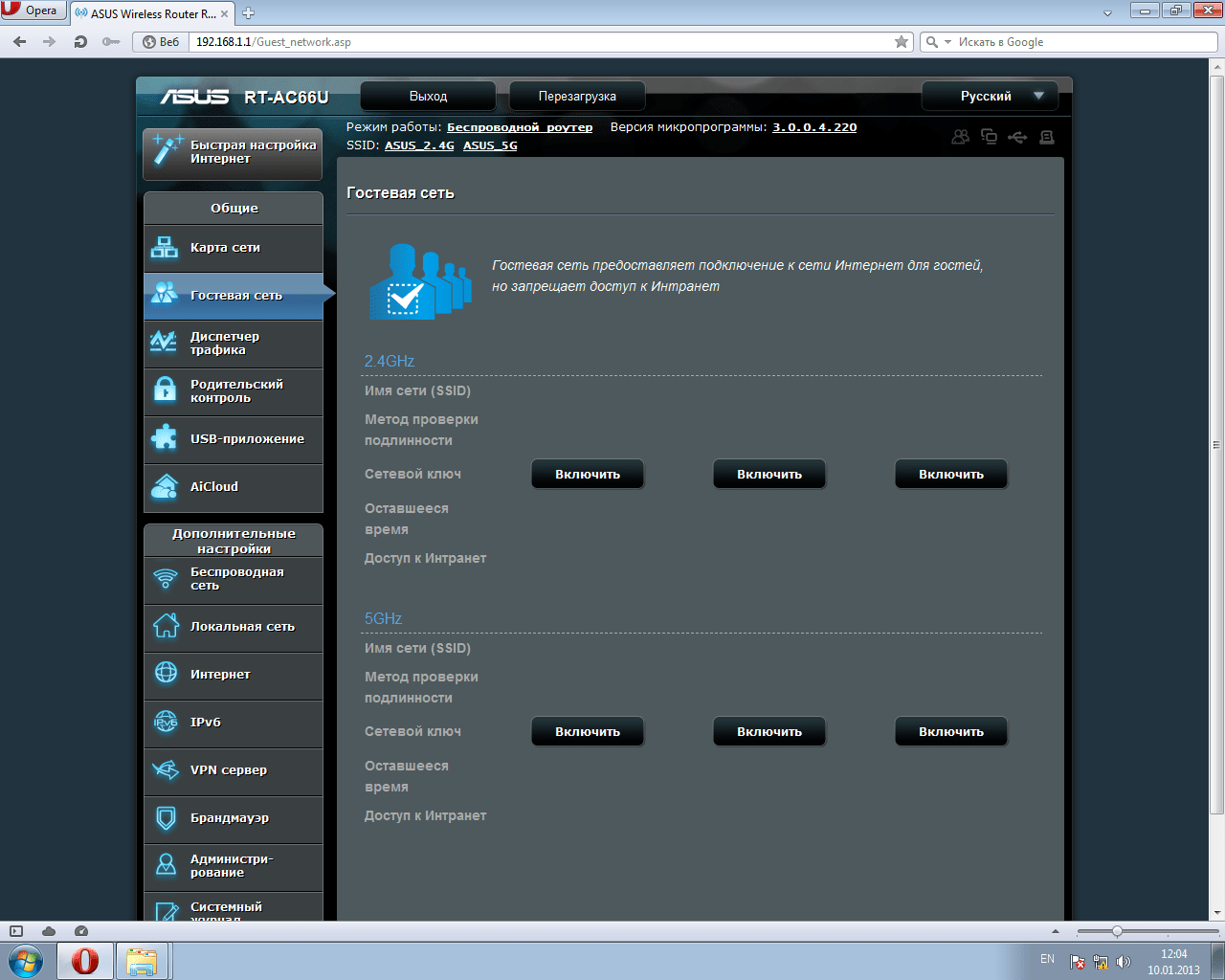Screen dimensions: 1225x980
Task: Open the Windows Start menu orb
Action: pyautogui.click(x=26, y=961)
